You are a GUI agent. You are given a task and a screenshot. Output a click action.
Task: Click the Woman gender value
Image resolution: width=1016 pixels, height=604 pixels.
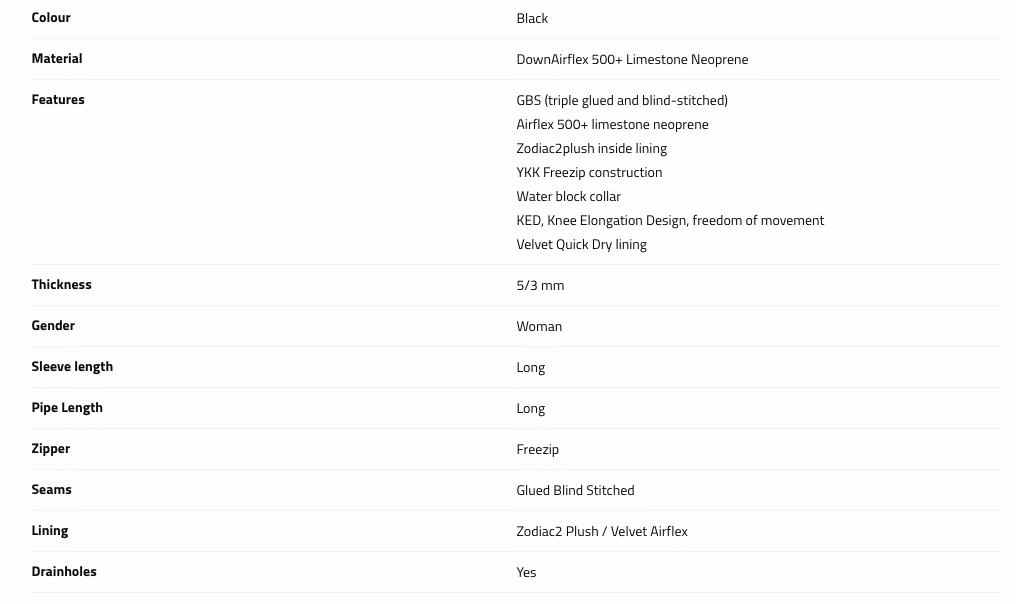[539, 326]
